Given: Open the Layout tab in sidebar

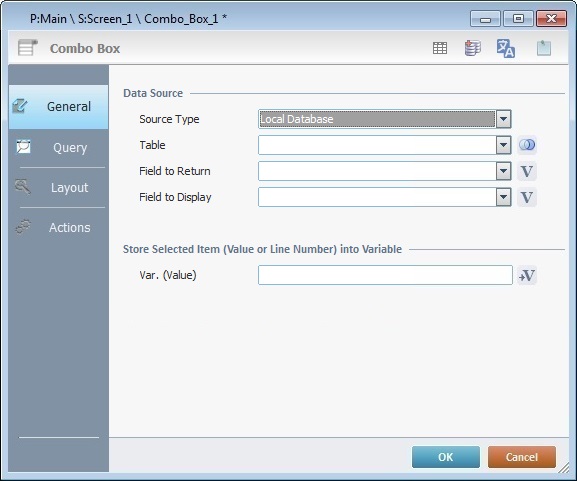Looking at the screenshot, I should coord(59,188).
